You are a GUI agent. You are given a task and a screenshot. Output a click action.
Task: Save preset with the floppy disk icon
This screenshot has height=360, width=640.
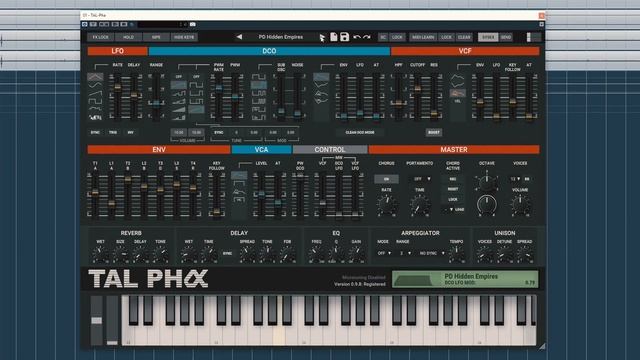tap(344, 37)
